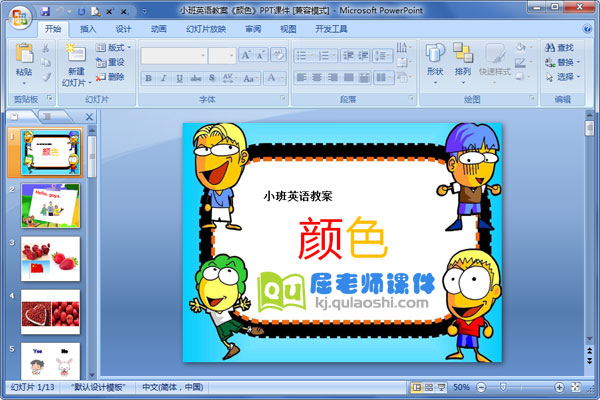Viewport: 600px width, 400px height.
Task: Close the slides thumbnail pane
Action: tap(89, 117)
